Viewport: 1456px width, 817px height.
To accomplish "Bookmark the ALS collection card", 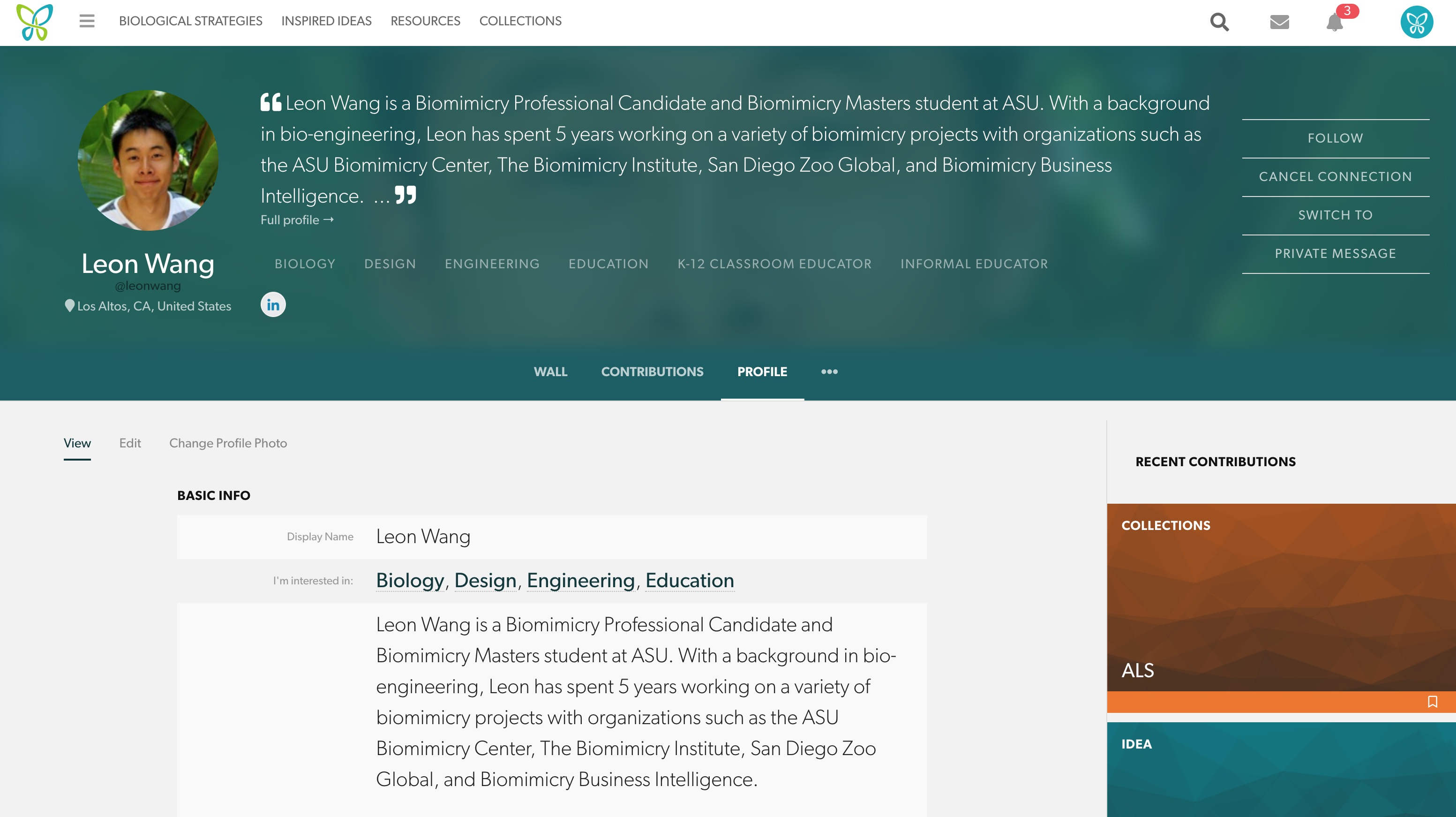I will [1432, 702].
